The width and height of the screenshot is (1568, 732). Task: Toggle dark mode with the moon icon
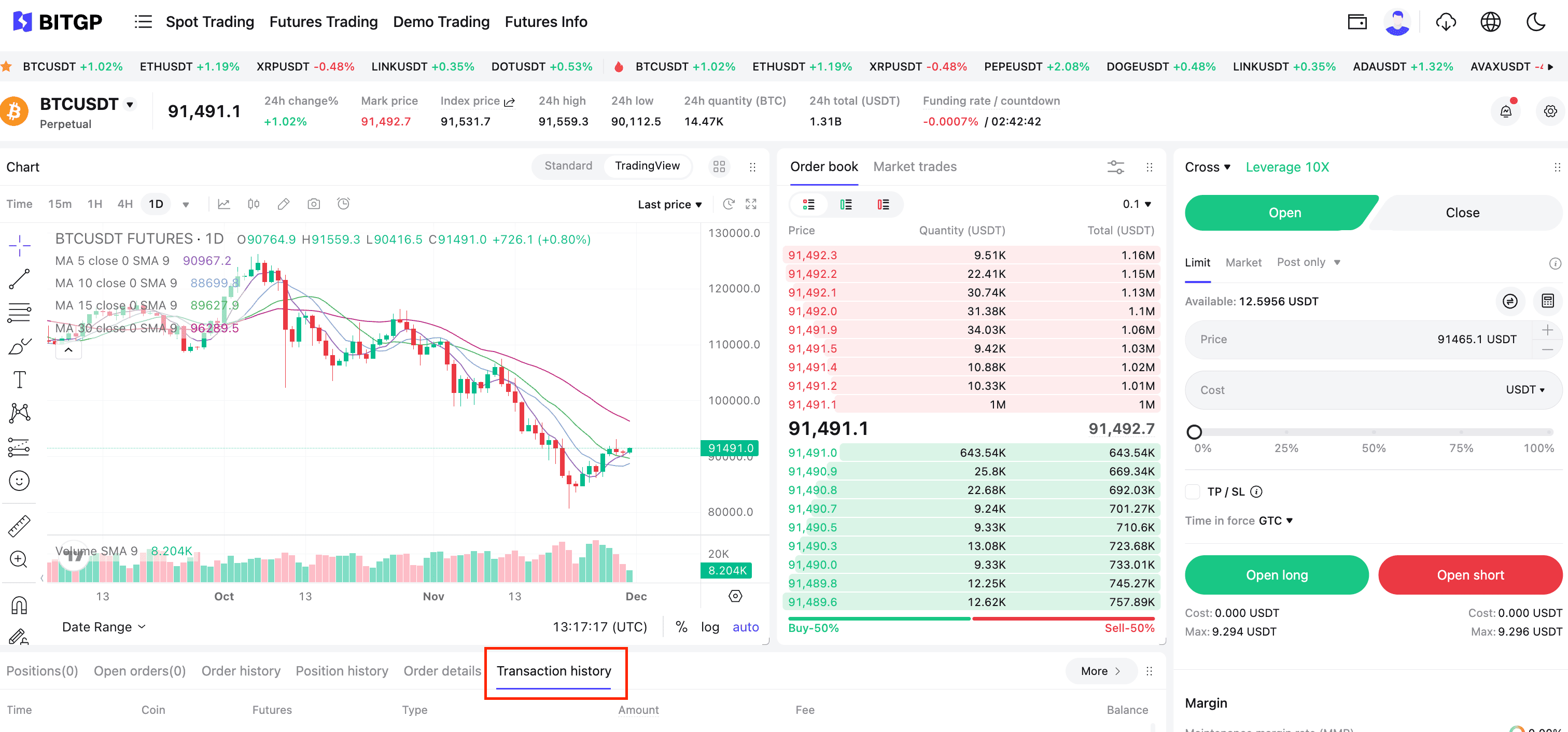point(1535,22)
